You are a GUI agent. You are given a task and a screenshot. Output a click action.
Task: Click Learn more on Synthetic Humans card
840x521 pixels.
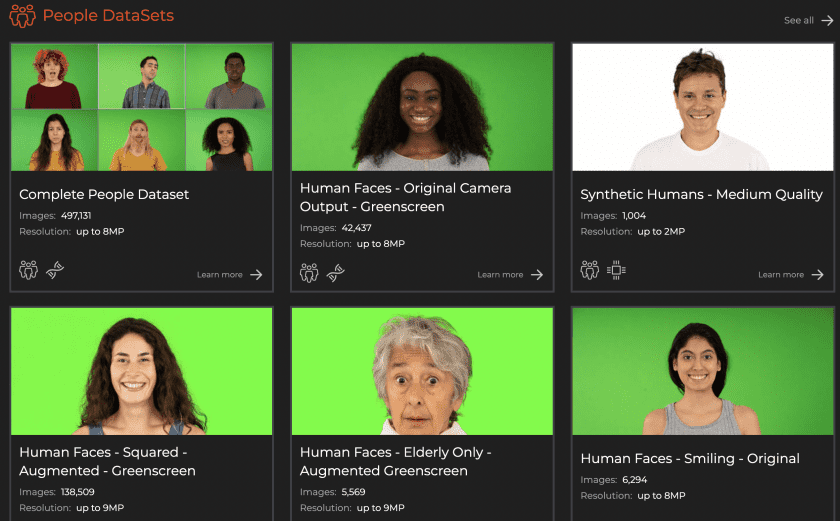781,275
